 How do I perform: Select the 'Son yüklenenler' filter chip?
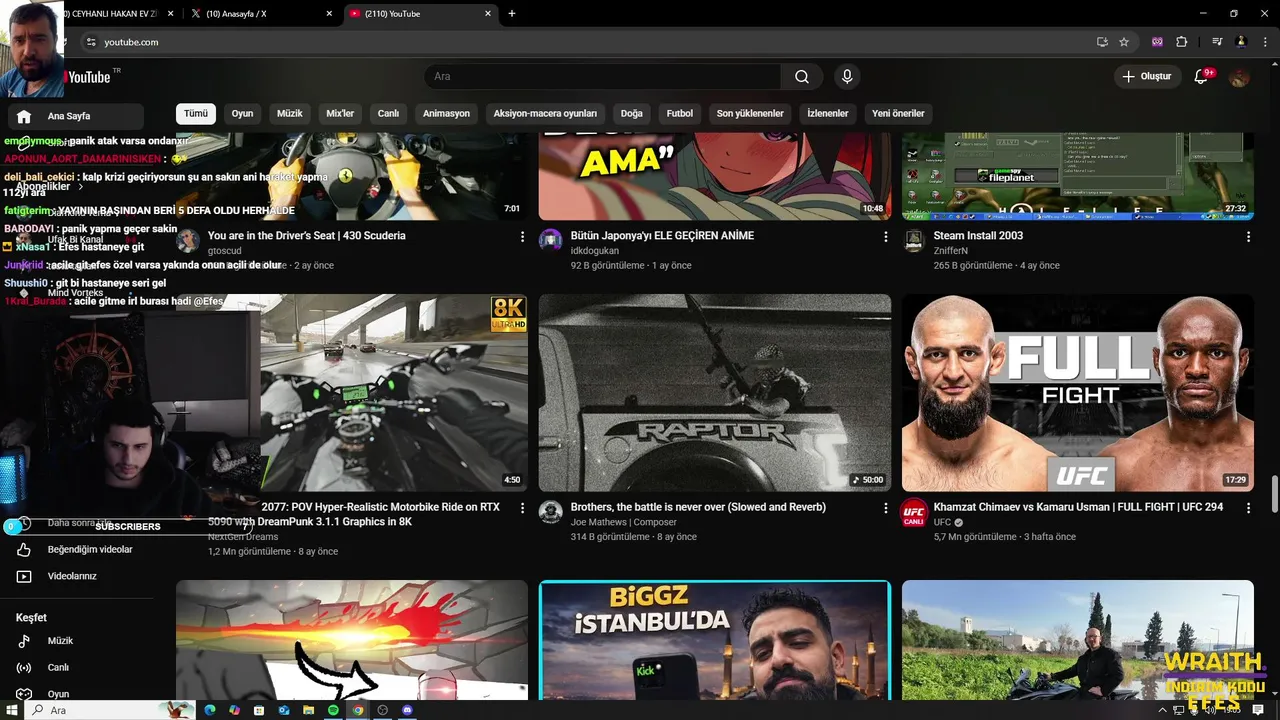[x=750, y=113]
